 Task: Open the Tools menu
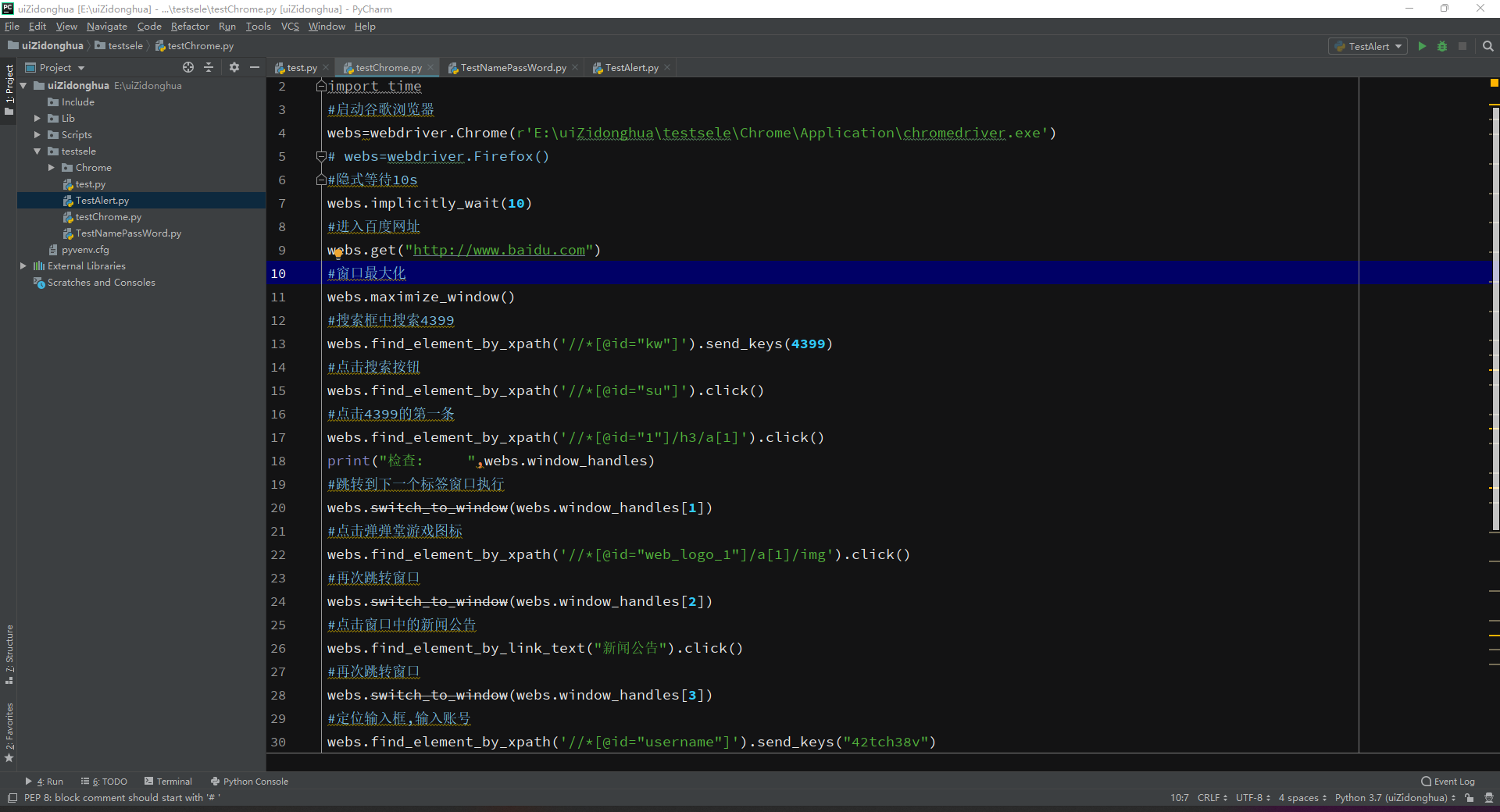[258, 27]
